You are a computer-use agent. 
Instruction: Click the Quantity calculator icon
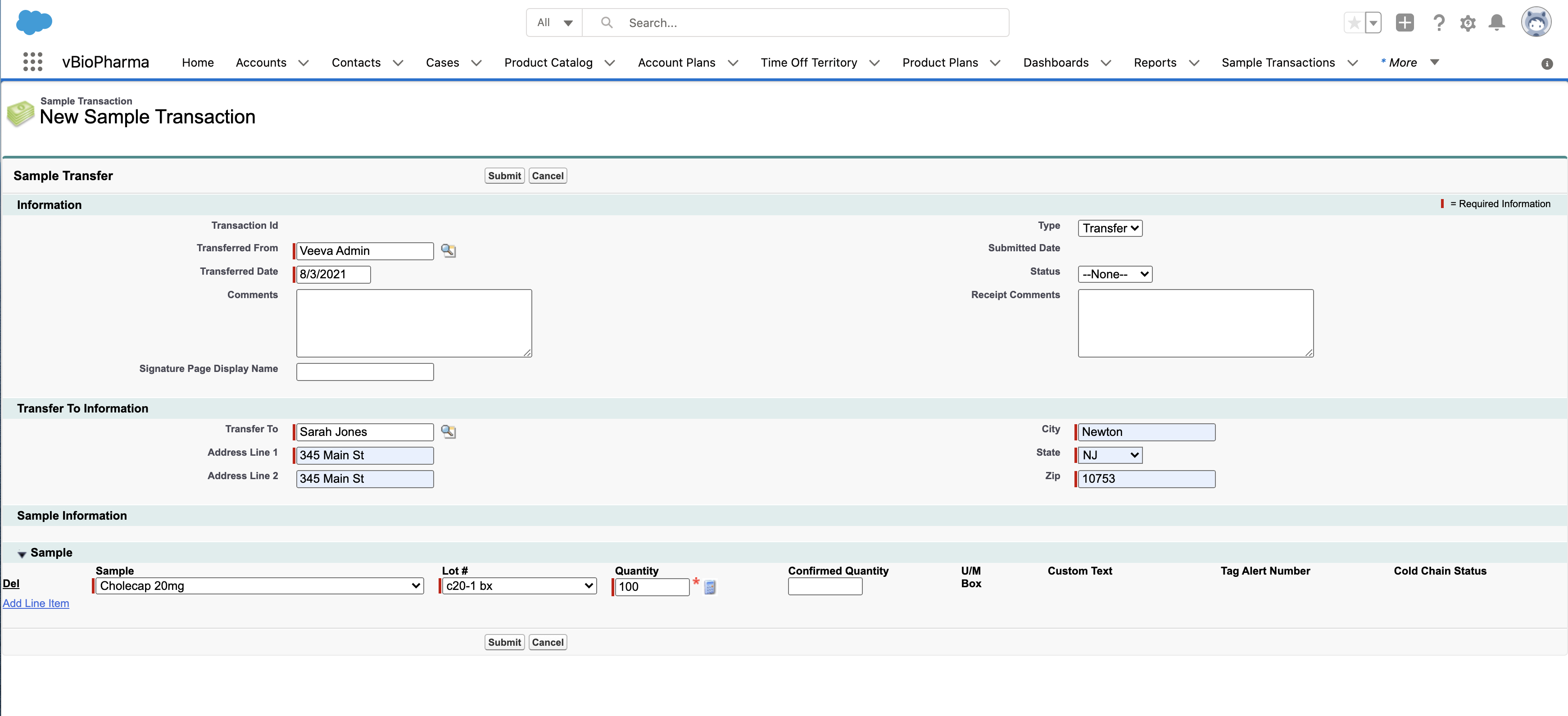tap(710, 587)
